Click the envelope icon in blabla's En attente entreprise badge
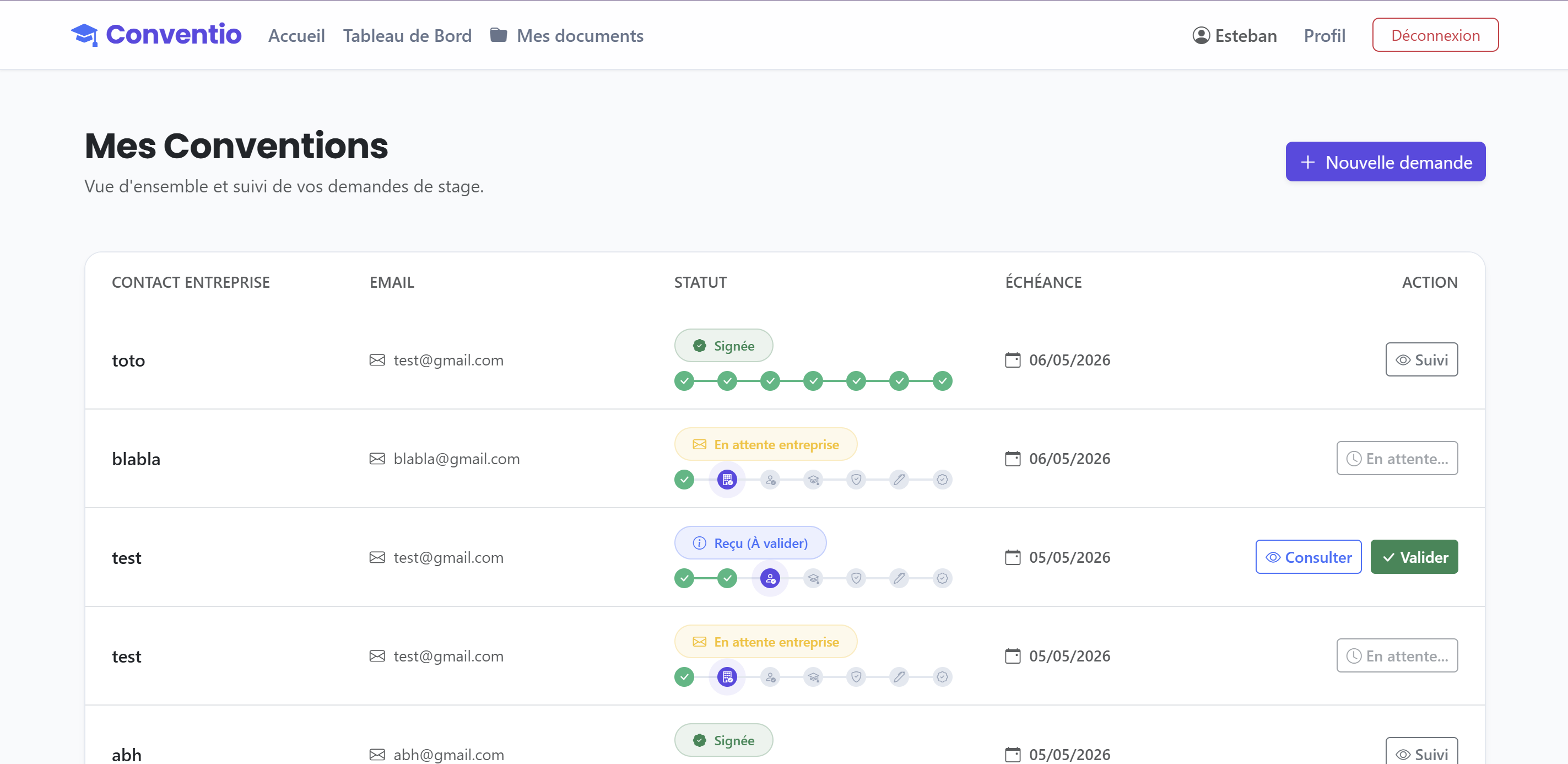This screenshot has height=764, width=1568. coord(699,444)
